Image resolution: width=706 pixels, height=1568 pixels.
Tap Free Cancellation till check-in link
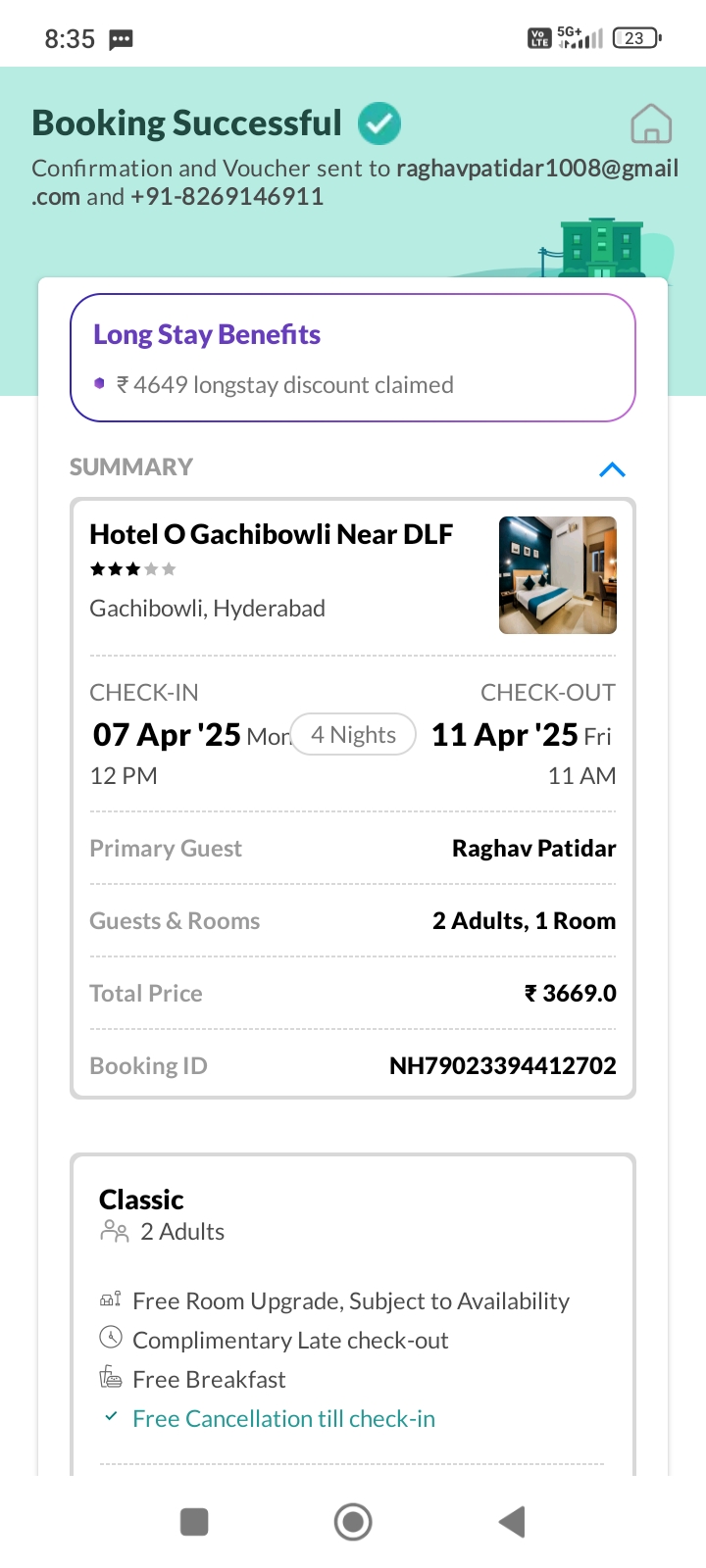pyautogui.click(x=283, y=1418)
